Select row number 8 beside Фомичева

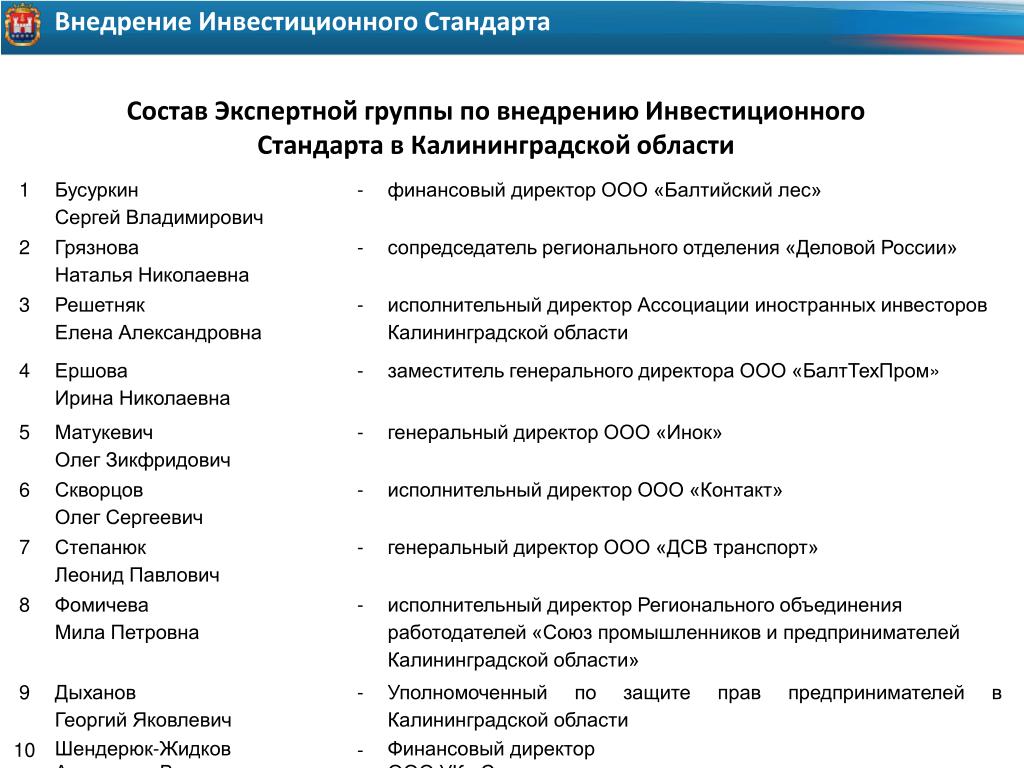(24, 605)
